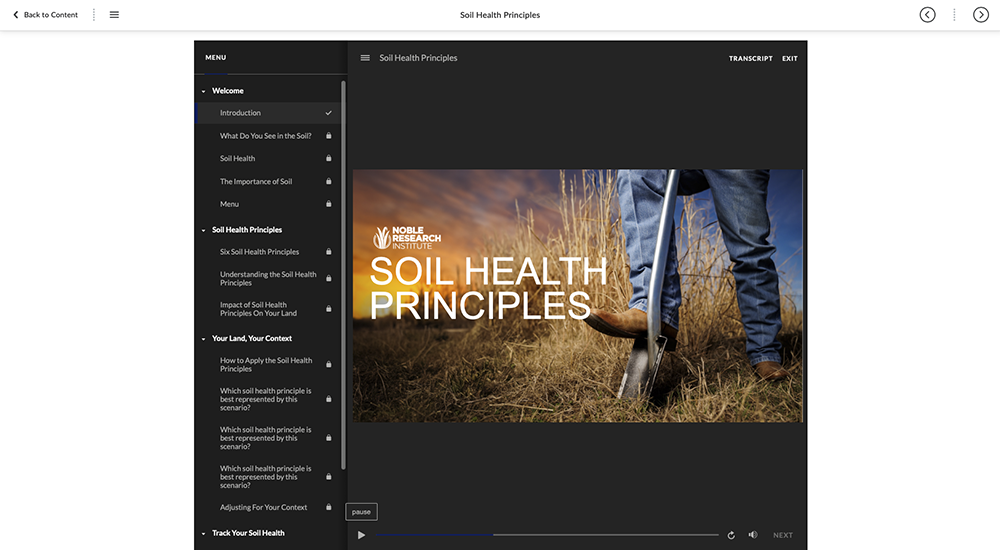Click the lock icon beside Soil Health
This screenshot has width=1000, height=550.
[328, 158]
